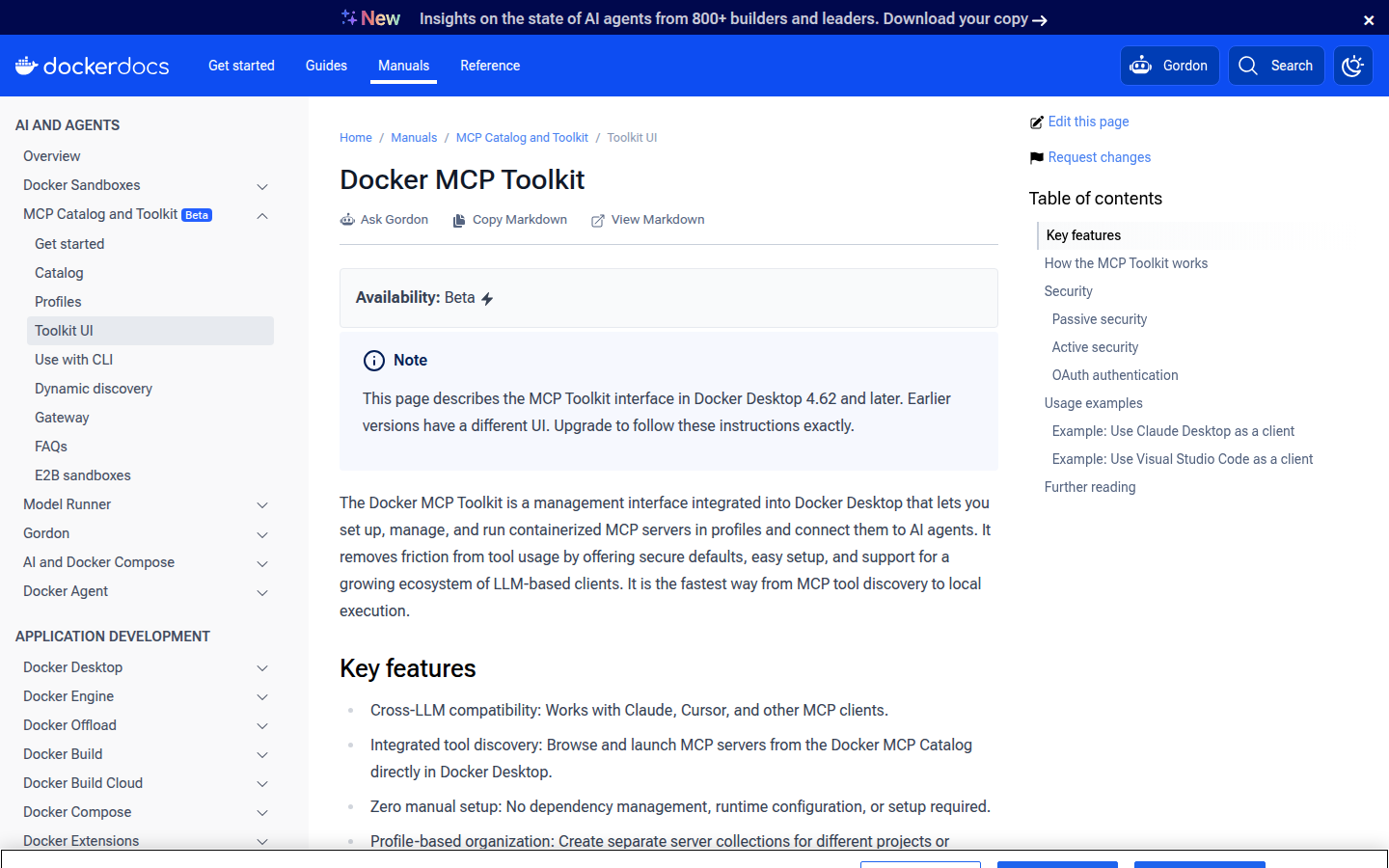Expand the AI and Docker Compose section
This screenshot has height=868, width=1389.
262,563
